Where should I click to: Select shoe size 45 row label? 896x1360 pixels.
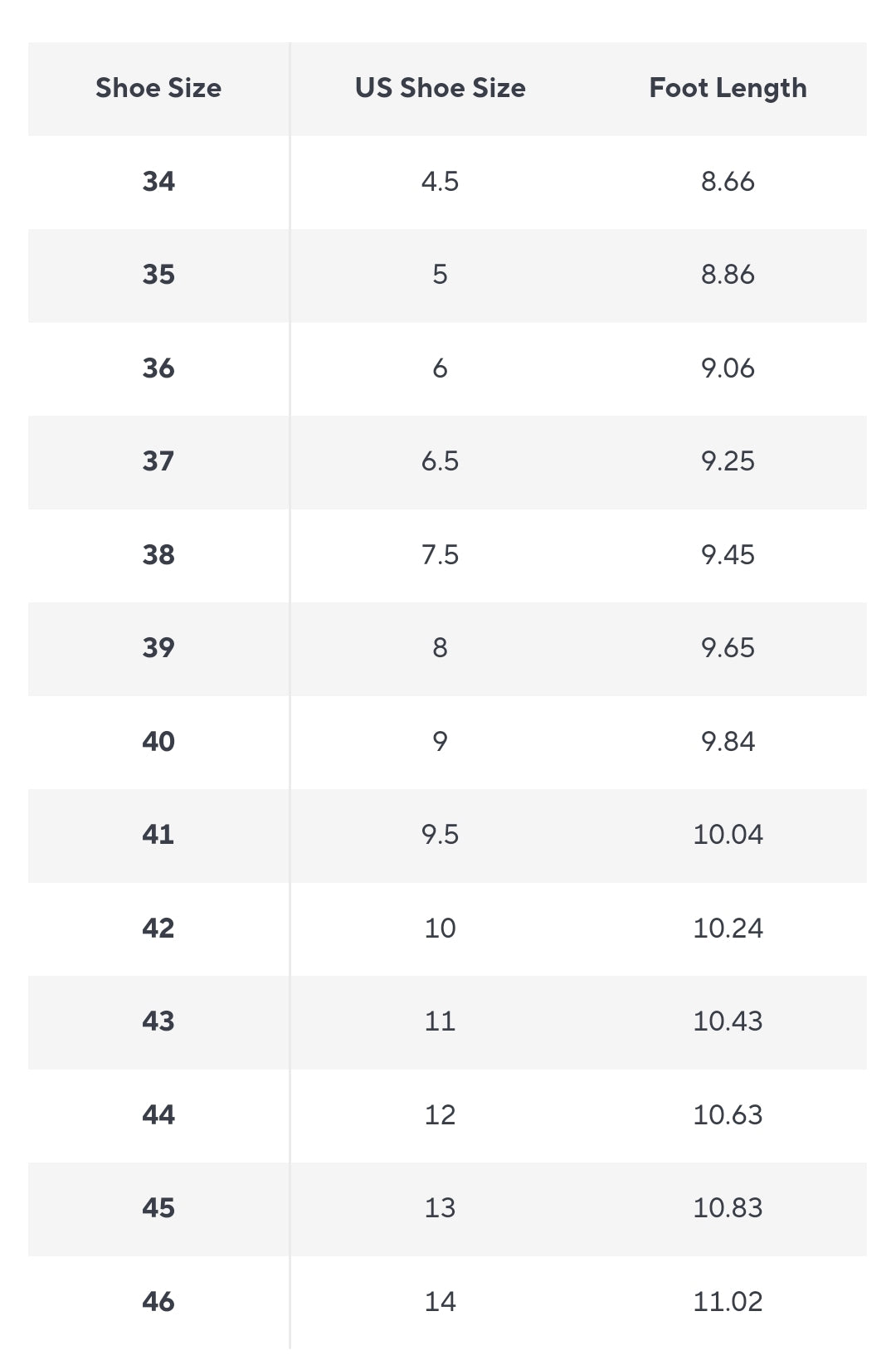click(x=158, y=1208)
